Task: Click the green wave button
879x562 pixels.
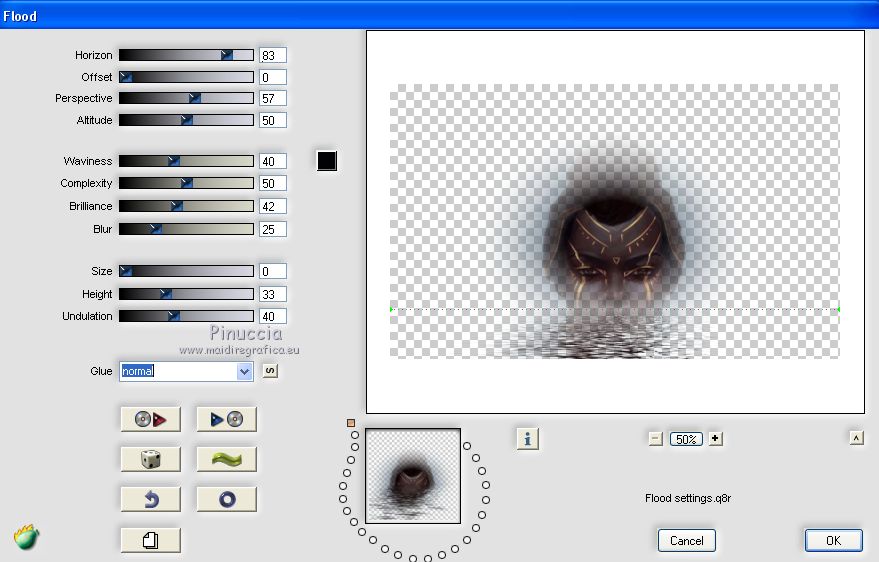Action: (226, 459)
